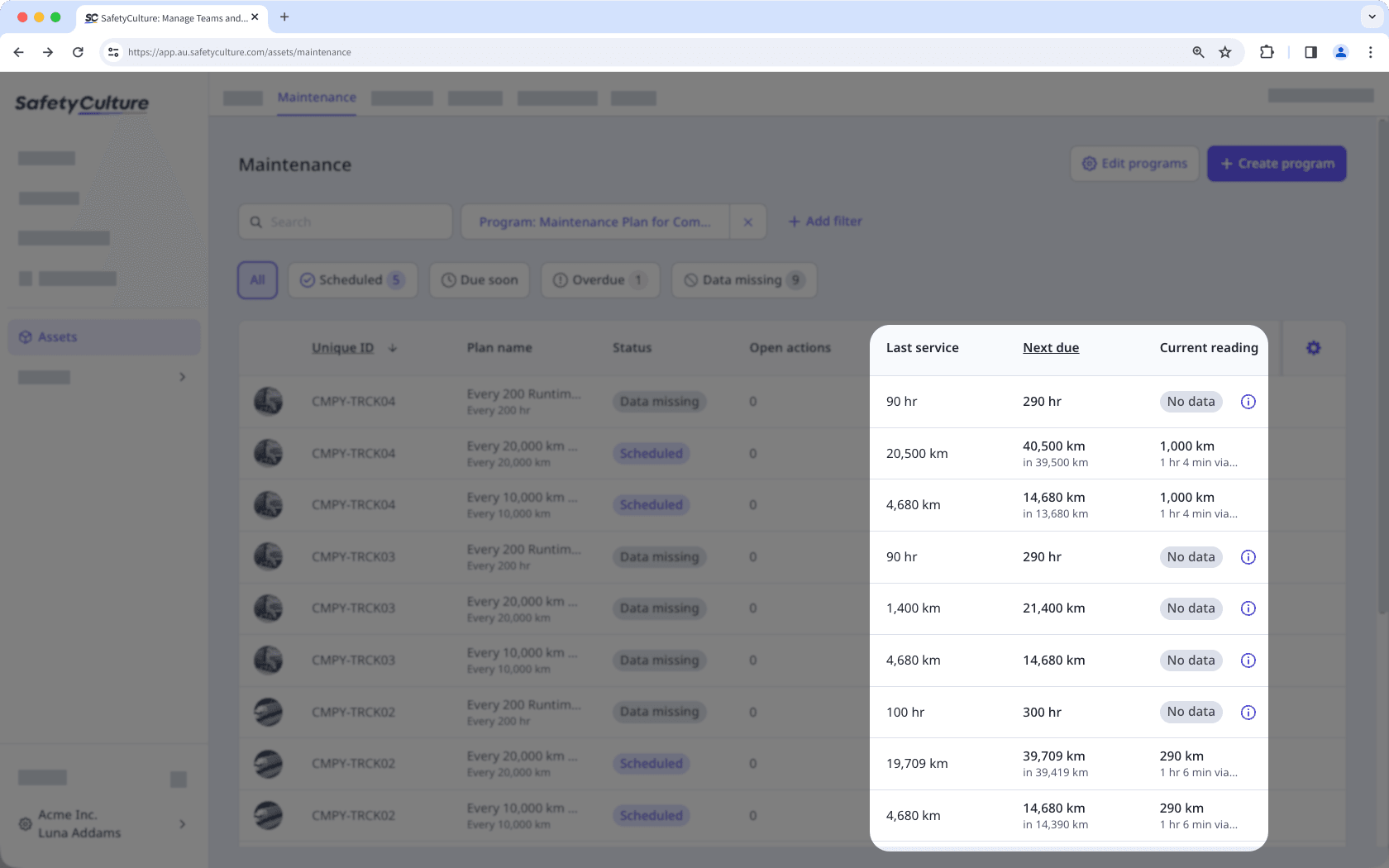This screenshot has height=868, width=1389.
Task: Open Edit programs
Action: point(1134,163)
